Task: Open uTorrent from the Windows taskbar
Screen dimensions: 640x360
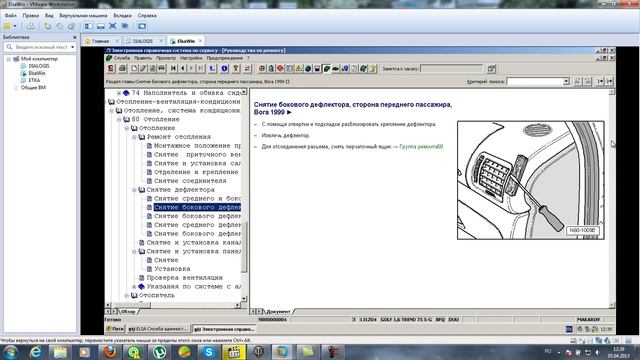Action: coord(159,352)
